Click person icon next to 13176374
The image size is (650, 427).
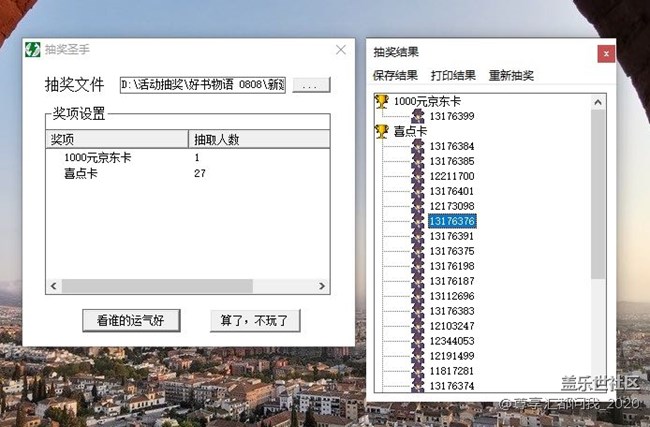pyautogui.click(x=418, y=386)
